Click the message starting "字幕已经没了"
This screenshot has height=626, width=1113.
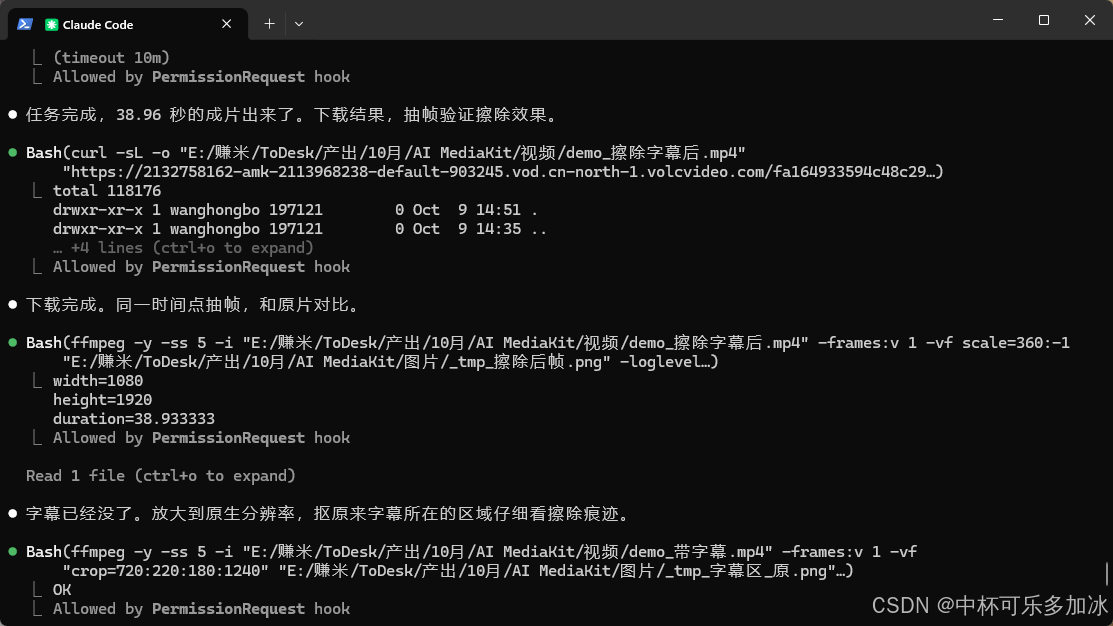pos(329,514)
